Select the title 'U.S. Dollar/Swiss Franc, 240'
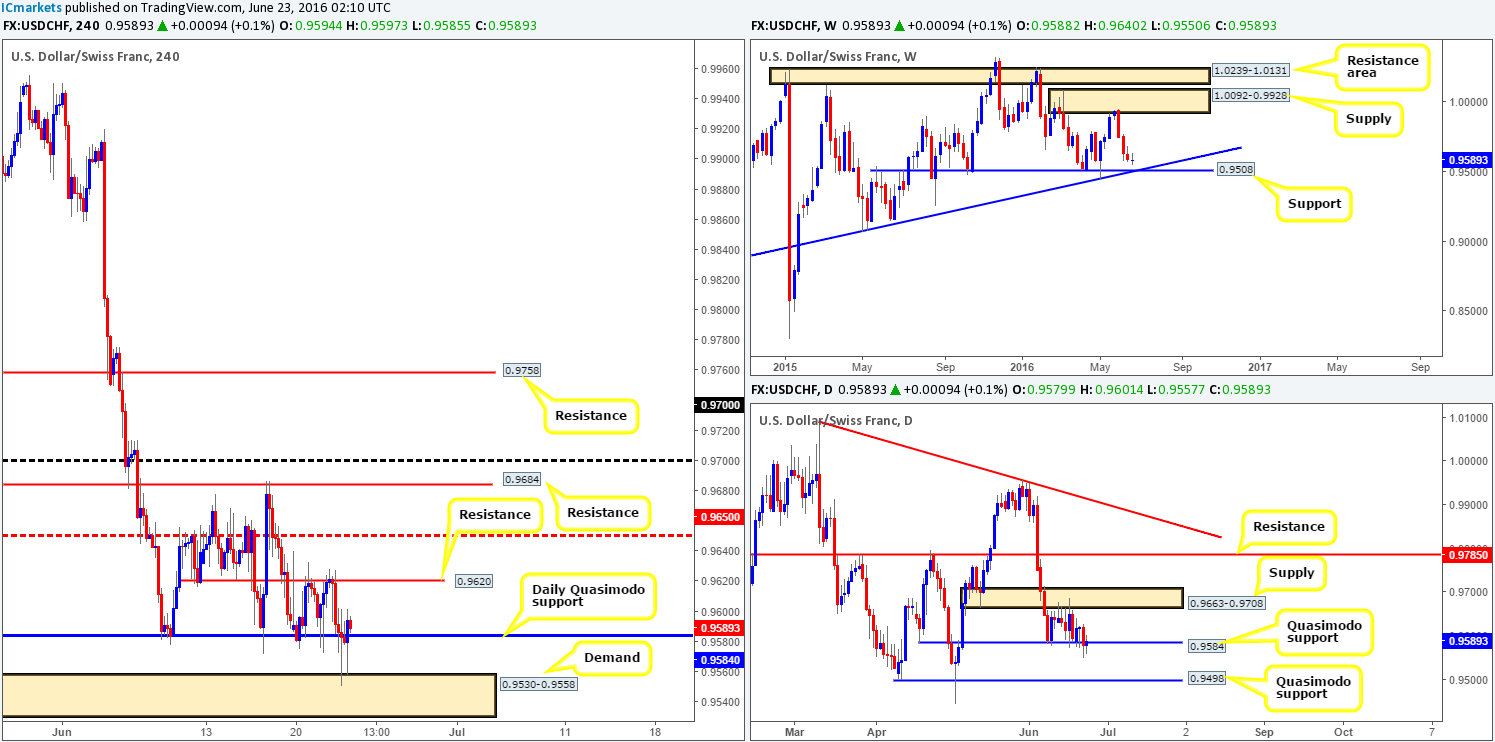Image resolution: width=1495 pixels, height=742 pixels. point(95,57)
